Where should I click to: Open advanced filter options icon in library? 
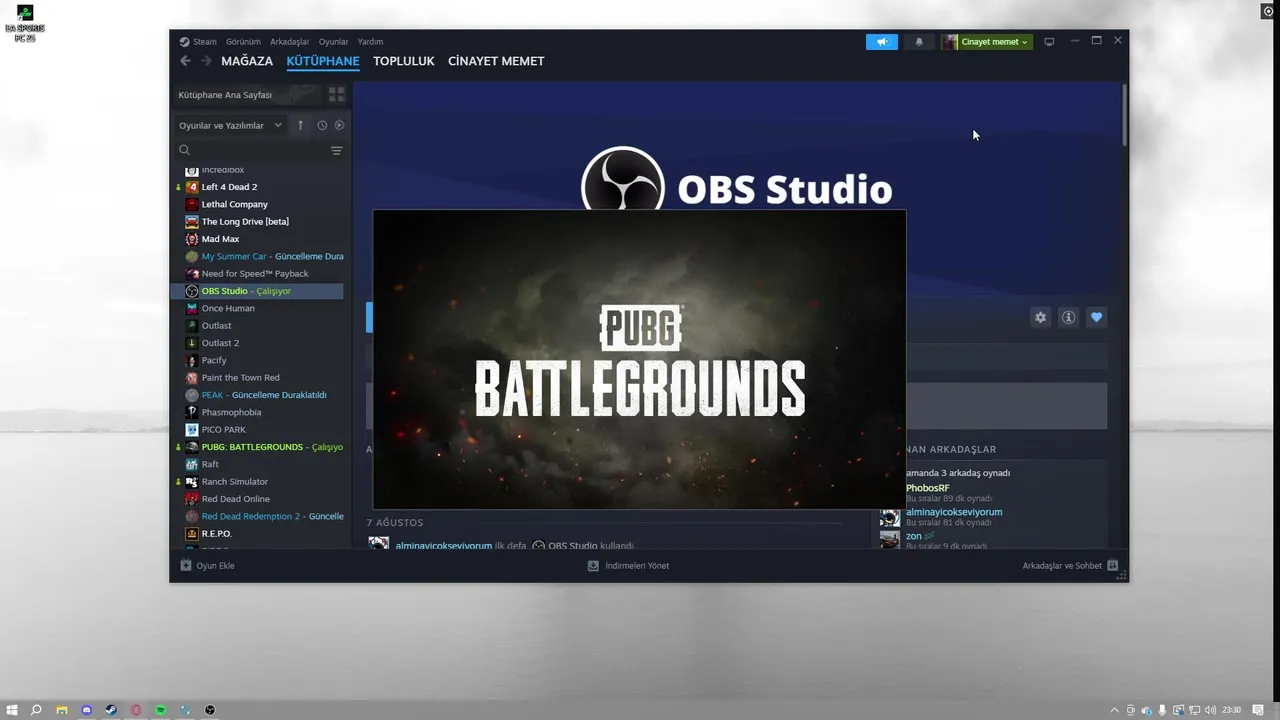[336, 150]
